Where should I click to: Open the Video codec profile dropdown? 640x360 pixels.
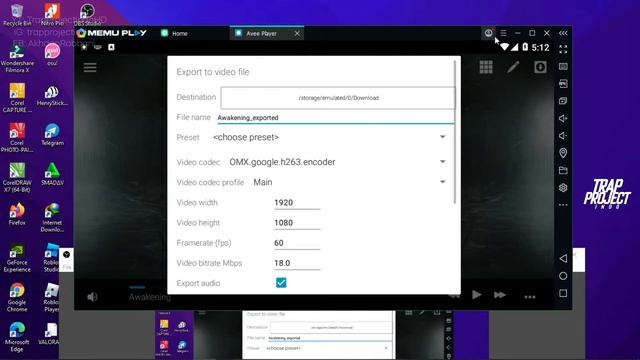349,182
